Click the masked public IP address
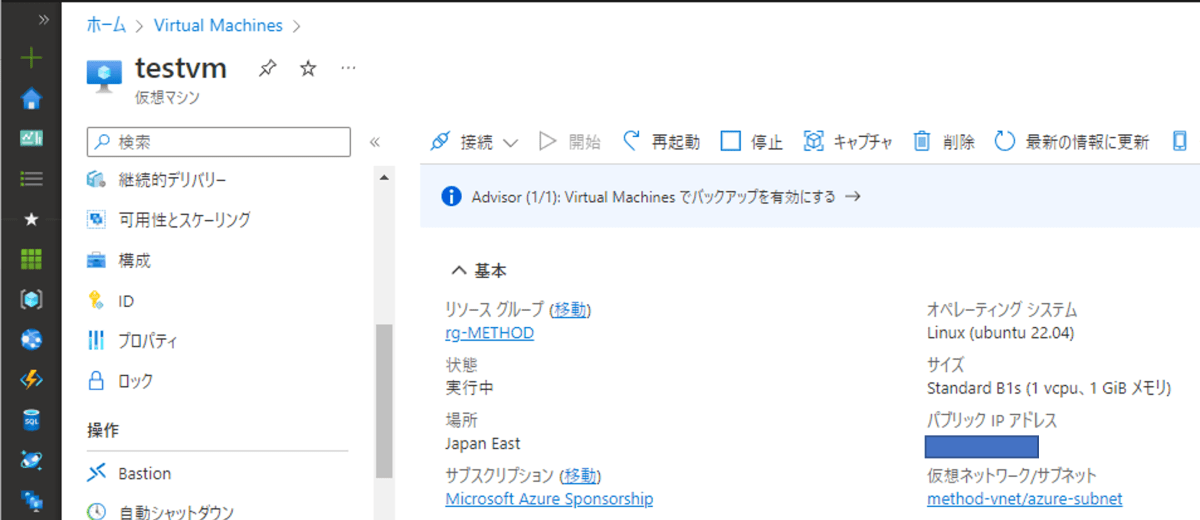This screenshot has width=1200, height=520. (x=982, y=447)
